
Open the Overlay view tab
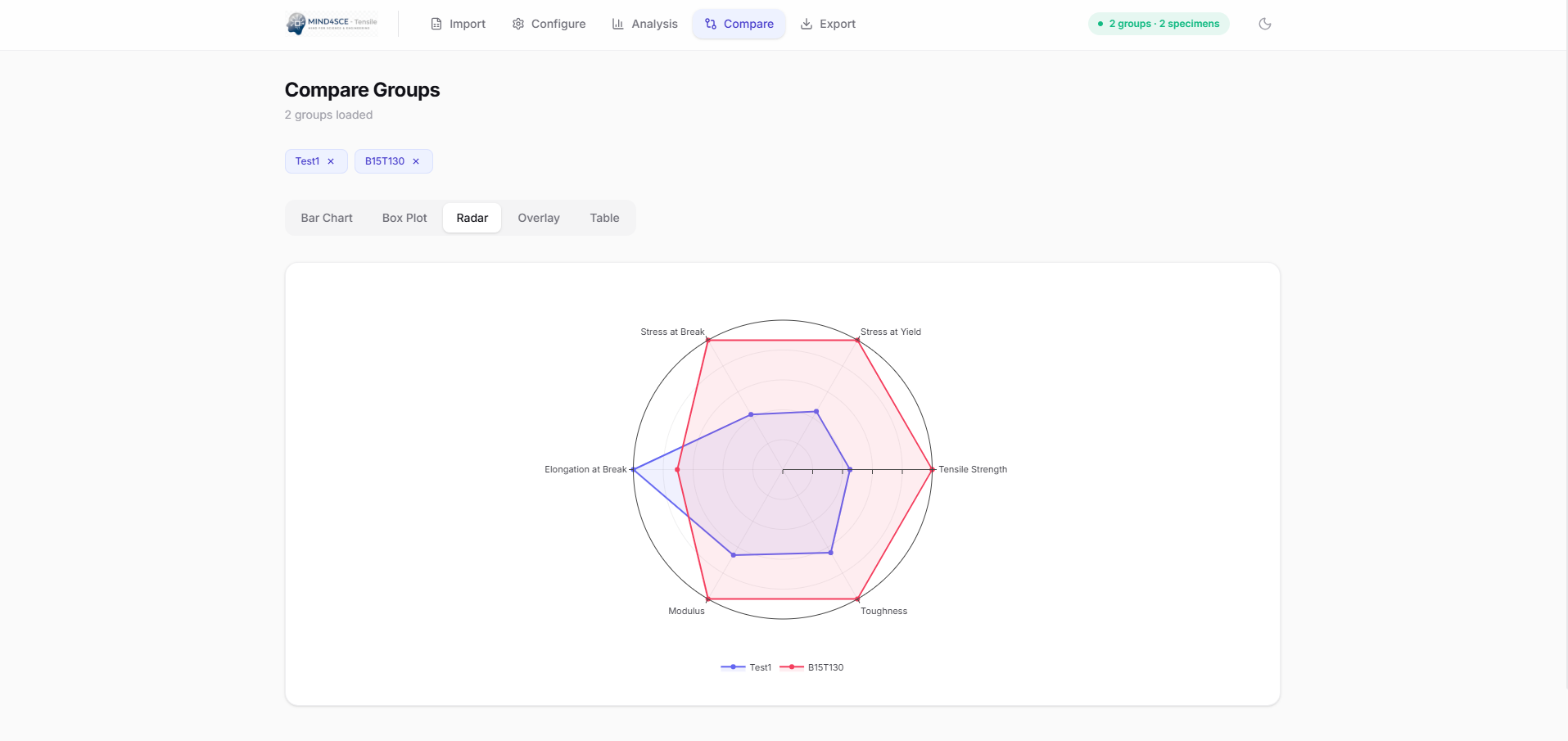tap(539, 218)
